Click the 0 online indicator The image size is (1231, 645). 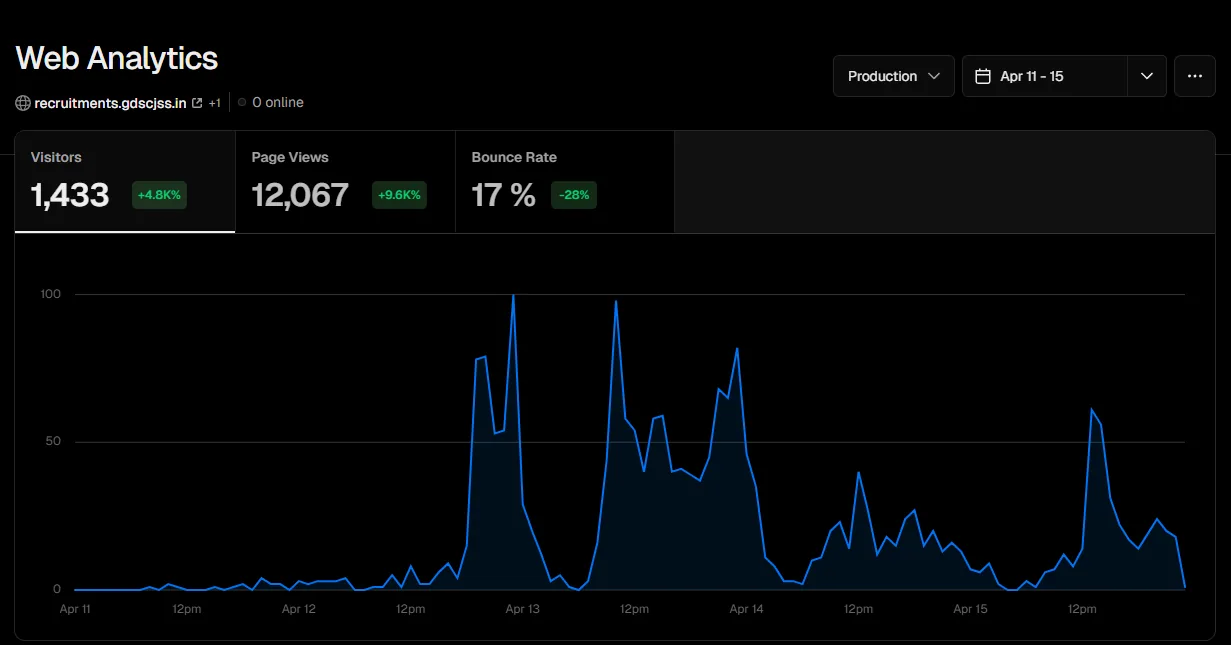pos(271,103)
